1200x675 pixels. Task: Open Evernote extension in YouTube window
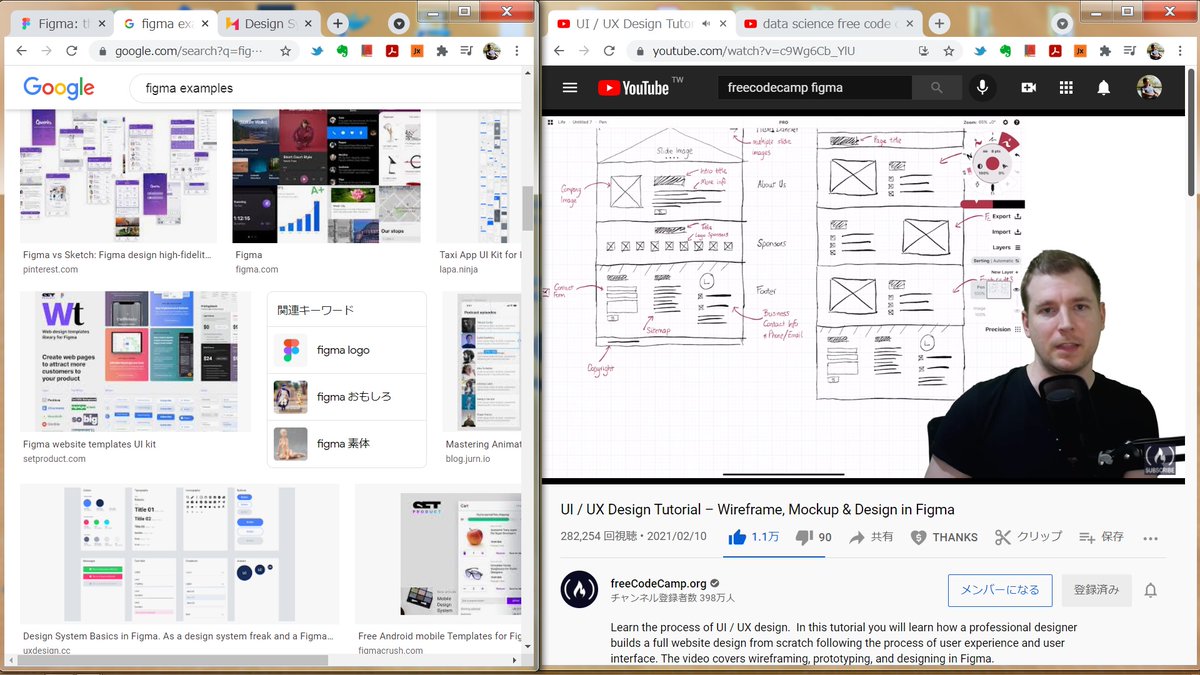(x=1006, y=51)
